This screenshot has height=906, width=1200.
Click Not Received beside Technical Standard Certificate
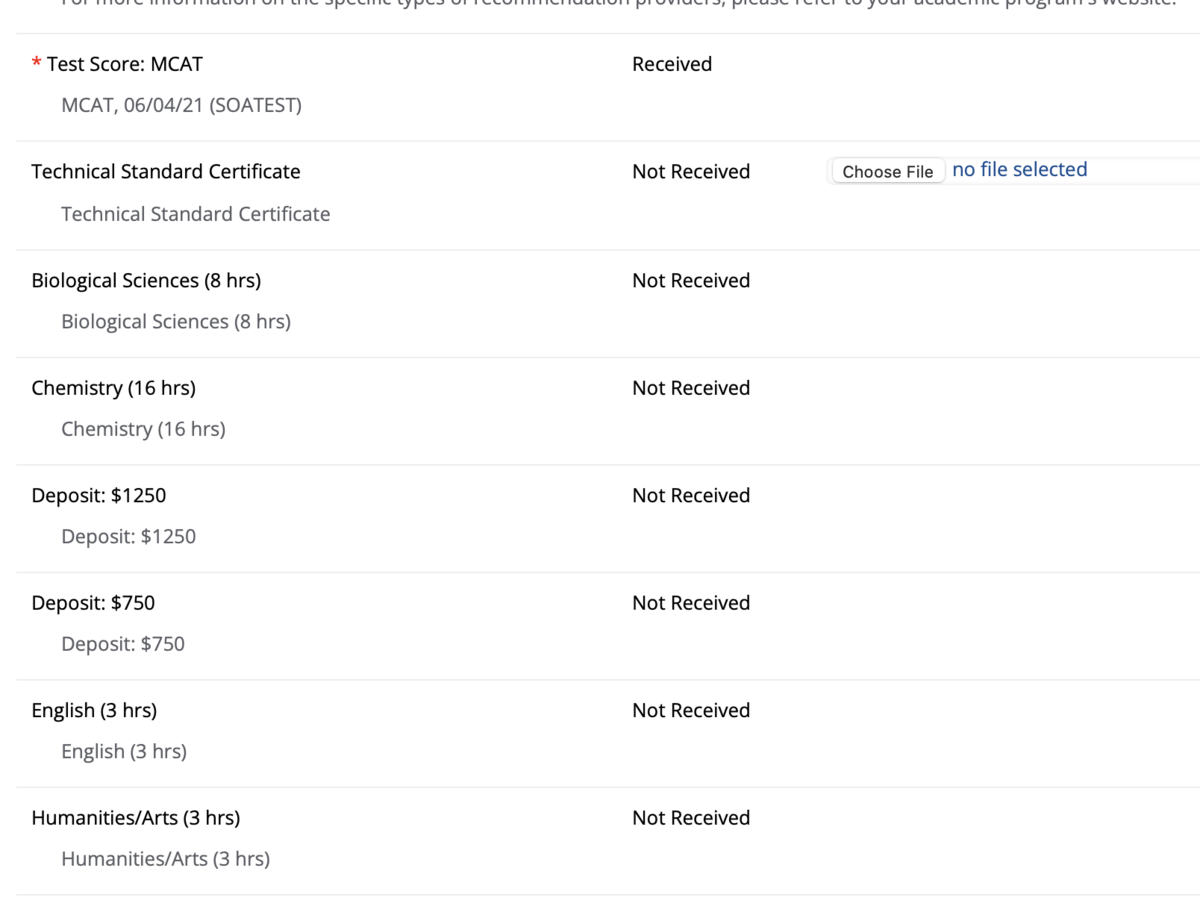point(691,172)
